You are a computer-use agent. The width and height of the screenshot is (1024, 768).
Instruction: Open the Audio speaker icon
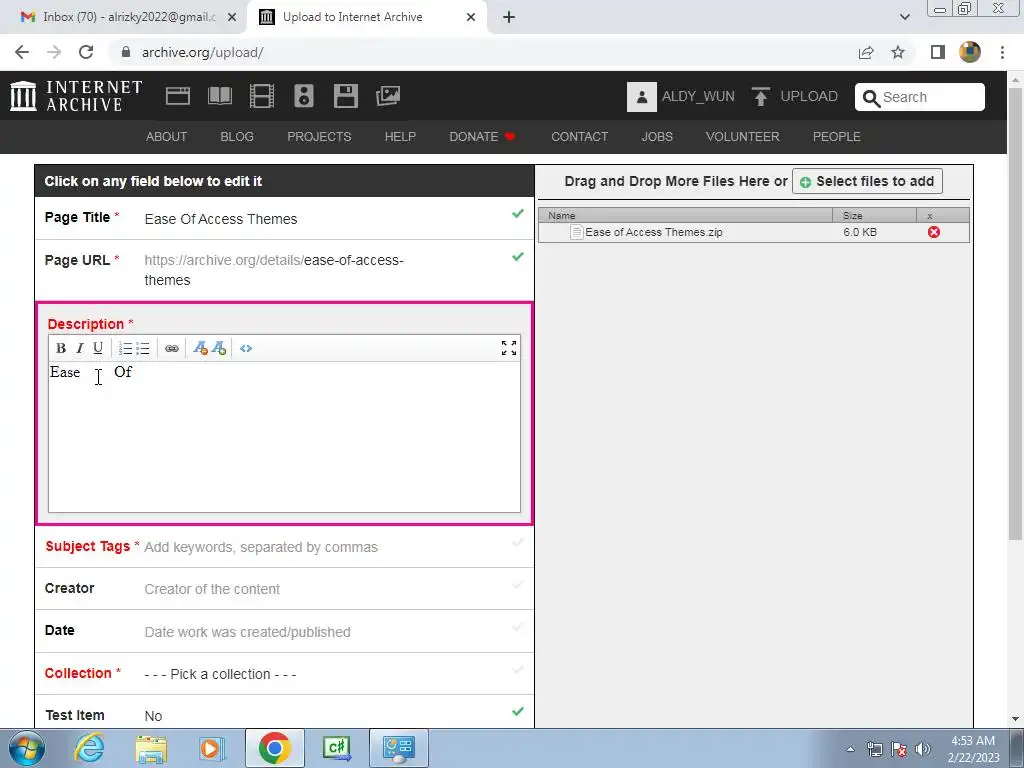point(304,96)
